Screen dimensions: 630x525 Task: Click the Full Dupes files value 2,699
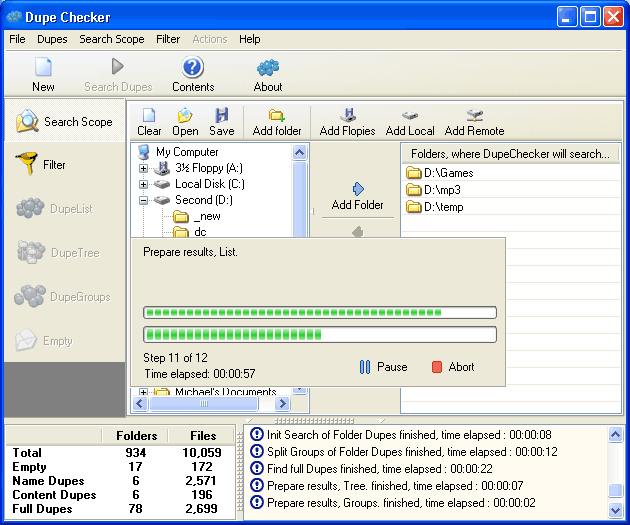click(201, 509)
